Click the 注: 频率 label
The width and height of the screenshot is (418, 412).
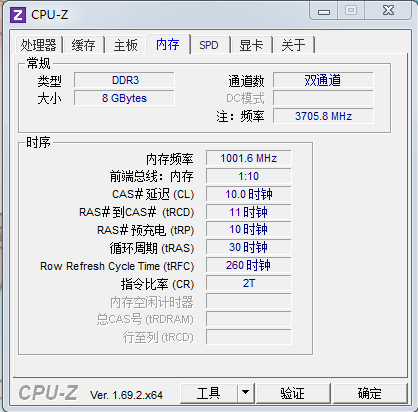pyautogui.click(x=240, y=116)
